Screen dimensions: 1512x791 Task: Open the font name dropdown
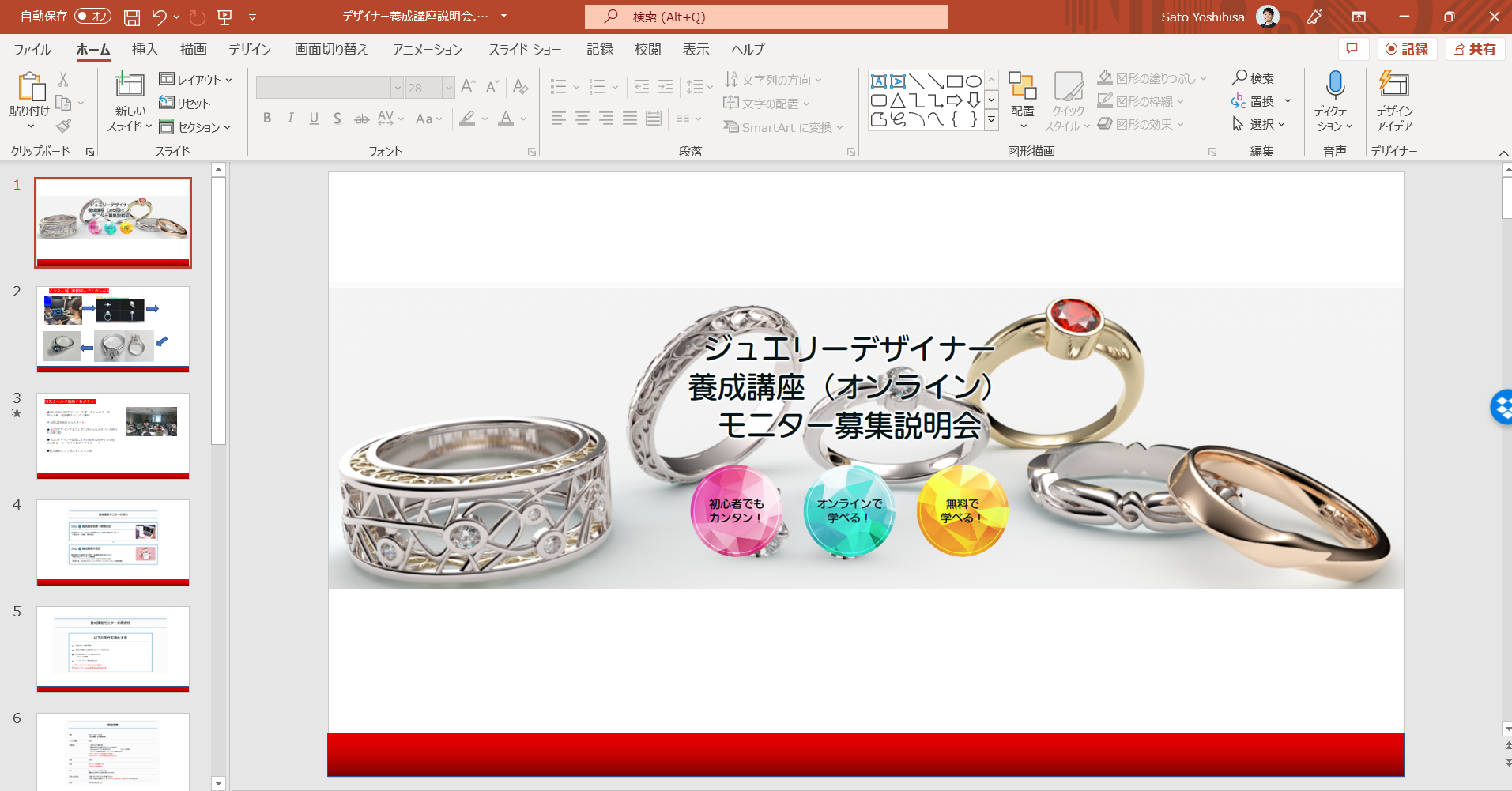coord(397,87)
